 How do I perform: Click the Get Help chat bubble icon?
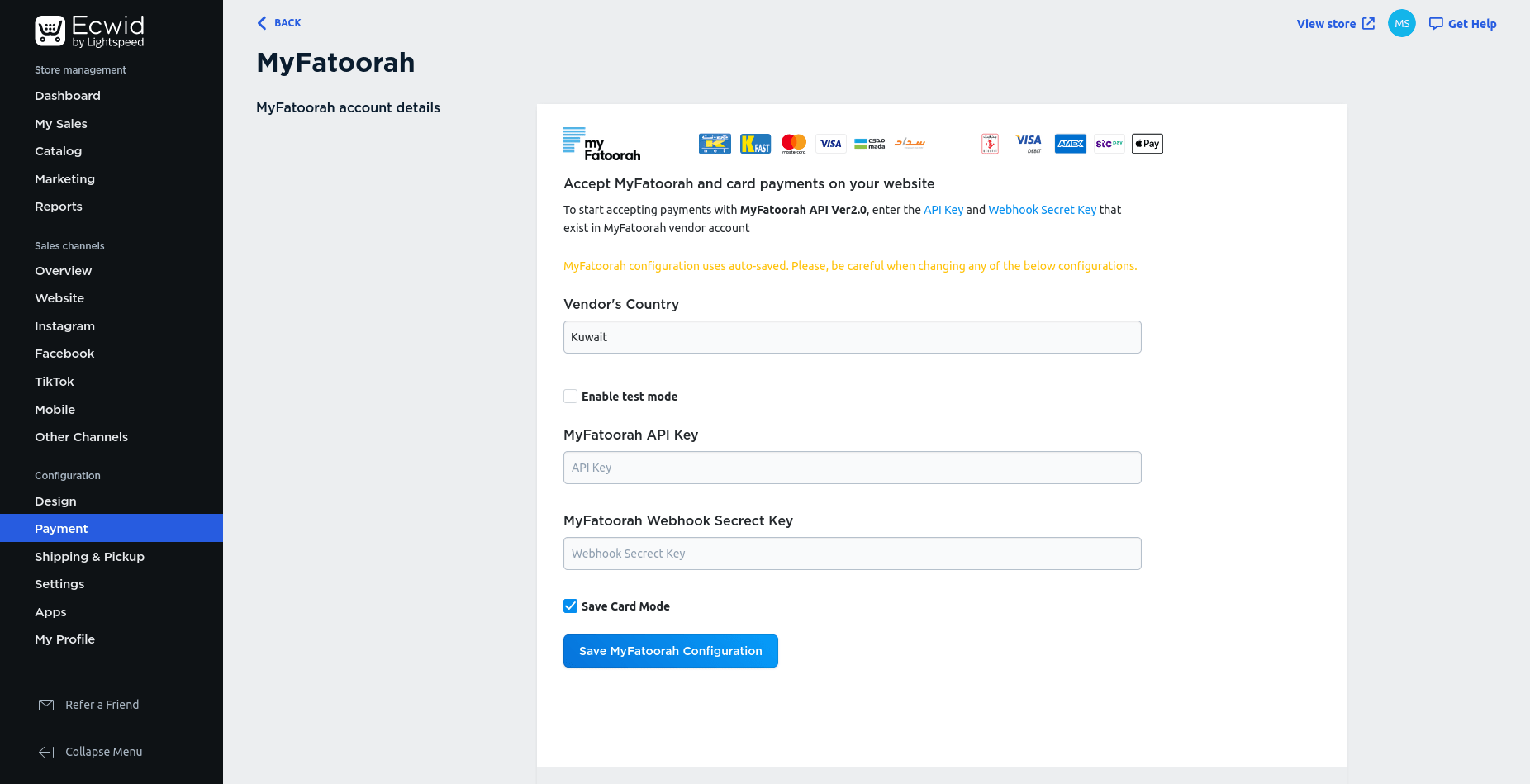(1437, 24)
